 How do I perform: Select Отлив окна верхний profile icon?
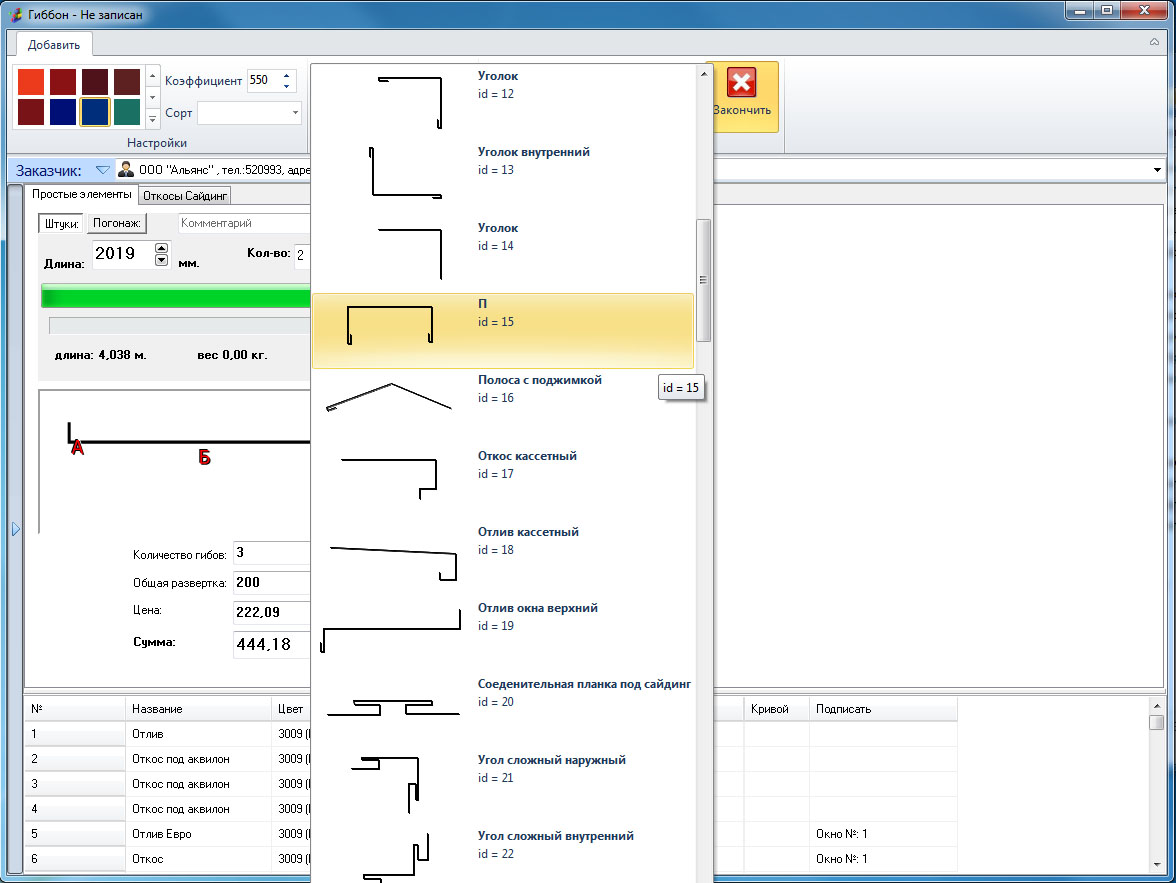[391, 630]
